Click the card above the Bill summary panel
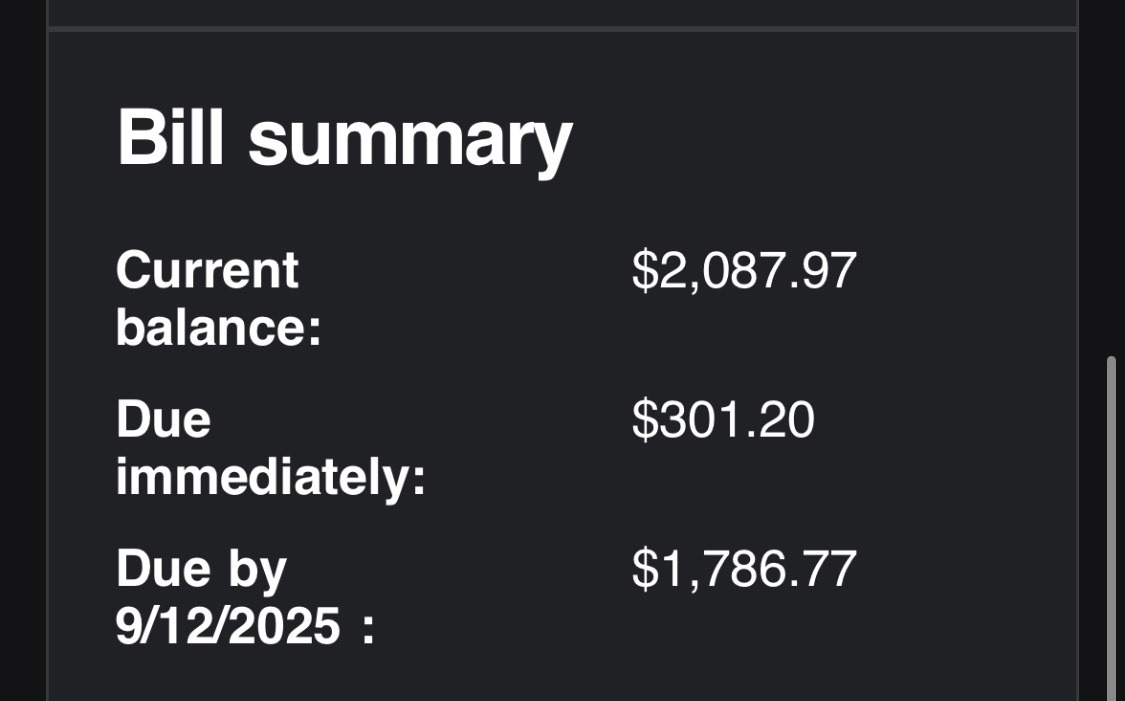The width and height of the screenshot is (1125, 701). tap(562, 12)
